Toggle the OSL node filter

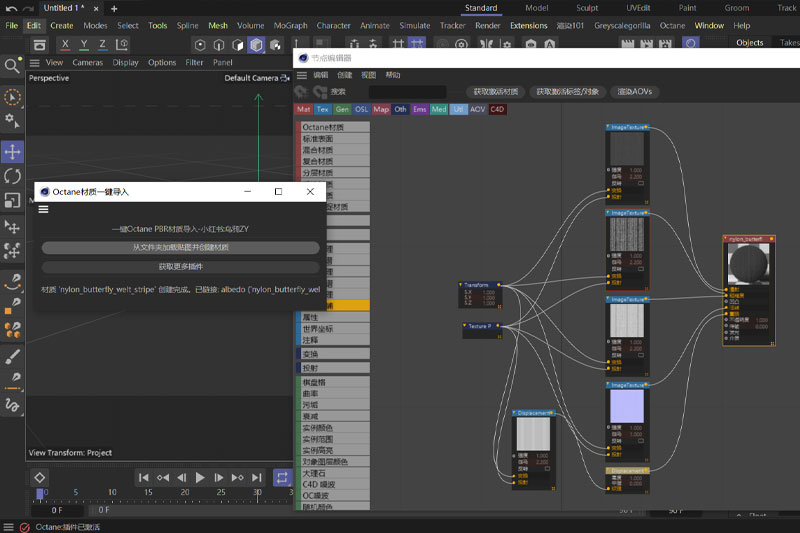361,109
